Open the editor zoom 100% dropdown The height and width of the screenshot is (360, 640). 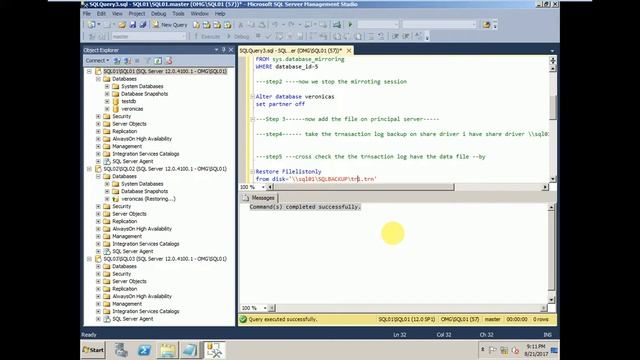(263, 187)
